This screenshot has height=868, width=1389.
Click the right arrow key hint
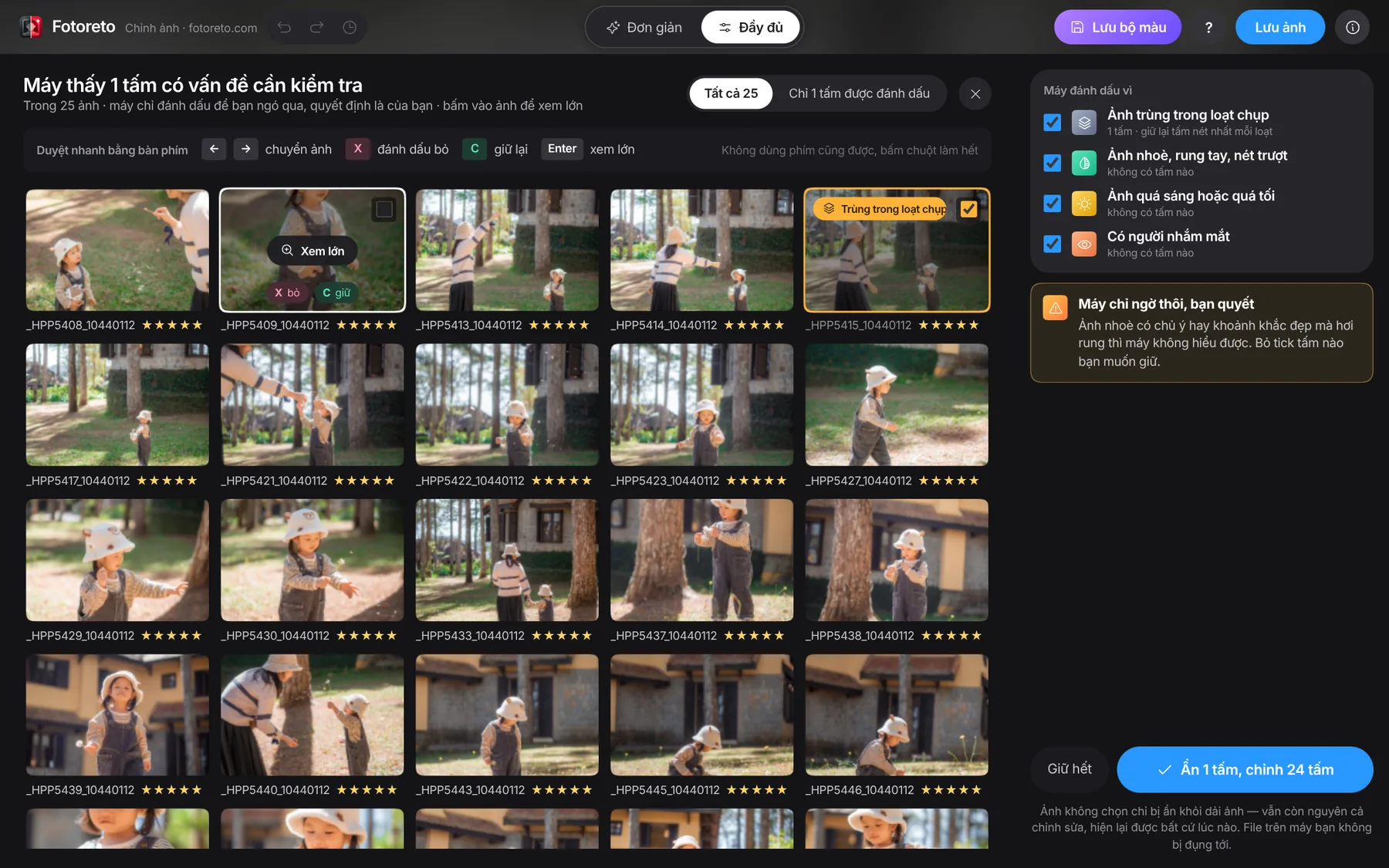pyautogui.click(x=245, y=149)
